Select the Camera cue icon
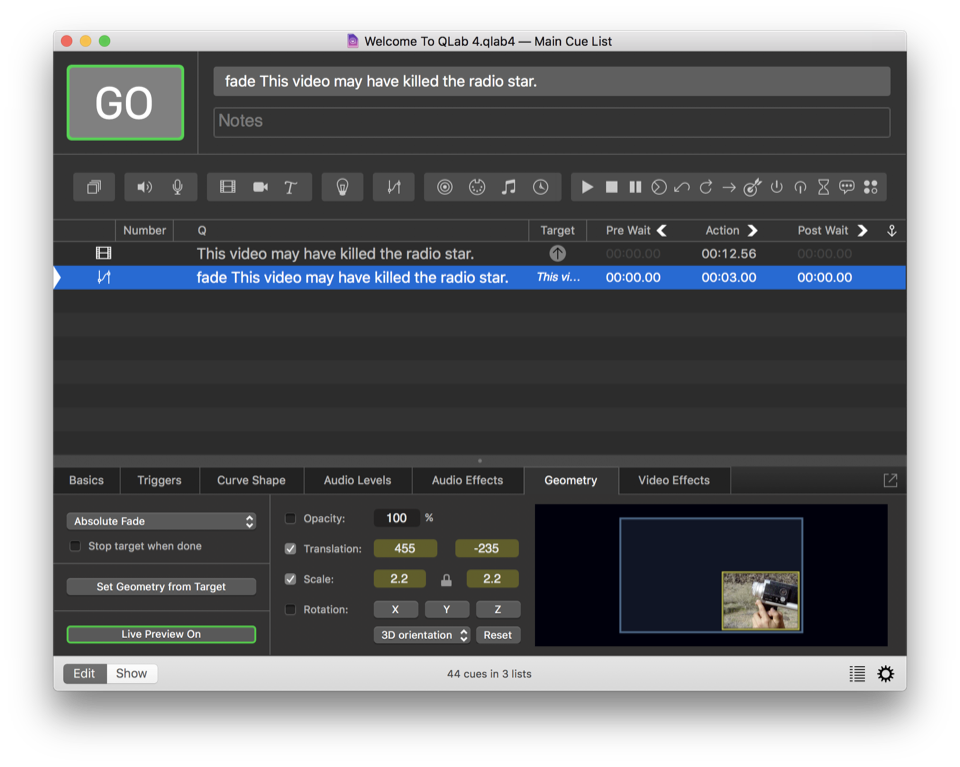960x767 pixels. click(260, 187)
